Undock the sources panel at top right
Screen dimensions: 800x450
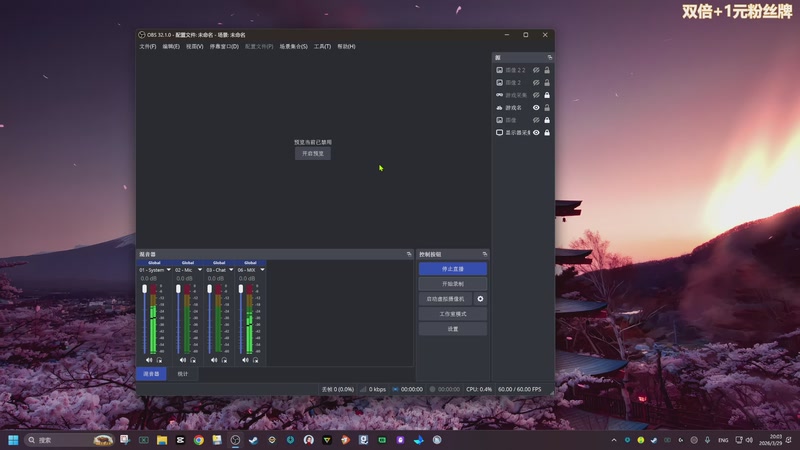[x=549, y=58]
